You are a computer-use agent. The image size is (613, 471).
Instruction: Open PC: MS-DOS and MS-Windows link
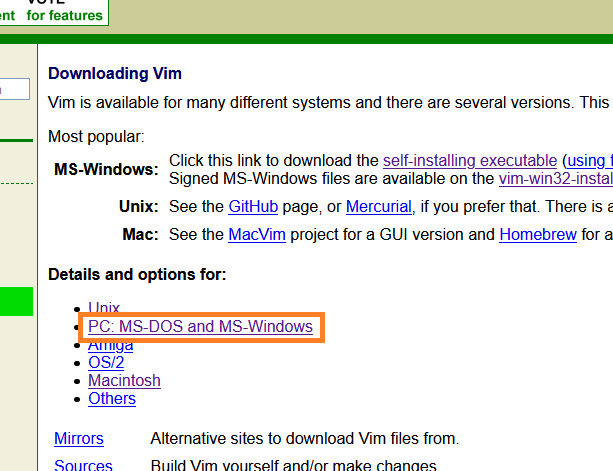(x=200, y=326)
